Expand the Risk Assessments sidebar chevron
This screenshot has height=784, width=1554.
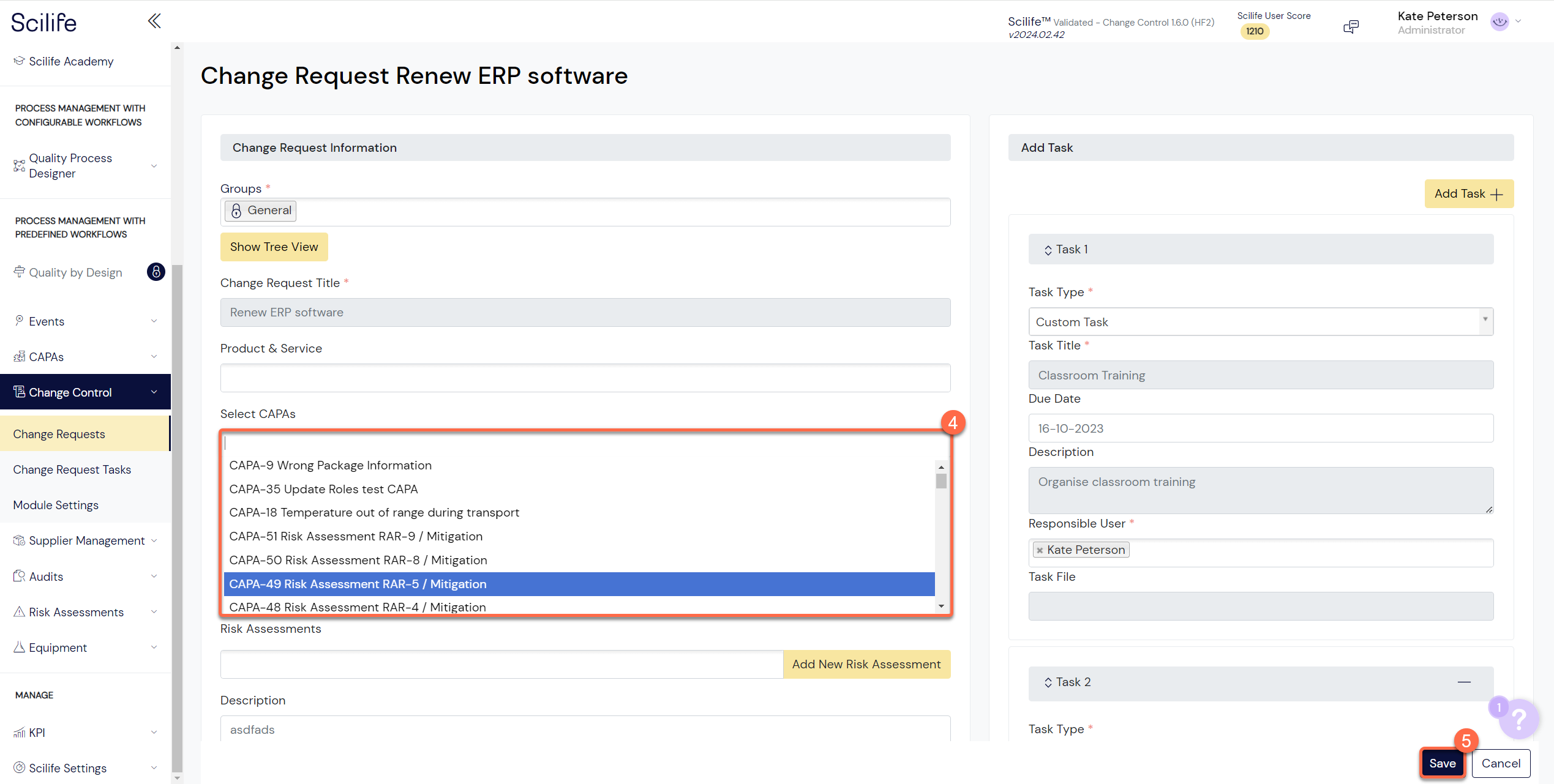(154, 611)
